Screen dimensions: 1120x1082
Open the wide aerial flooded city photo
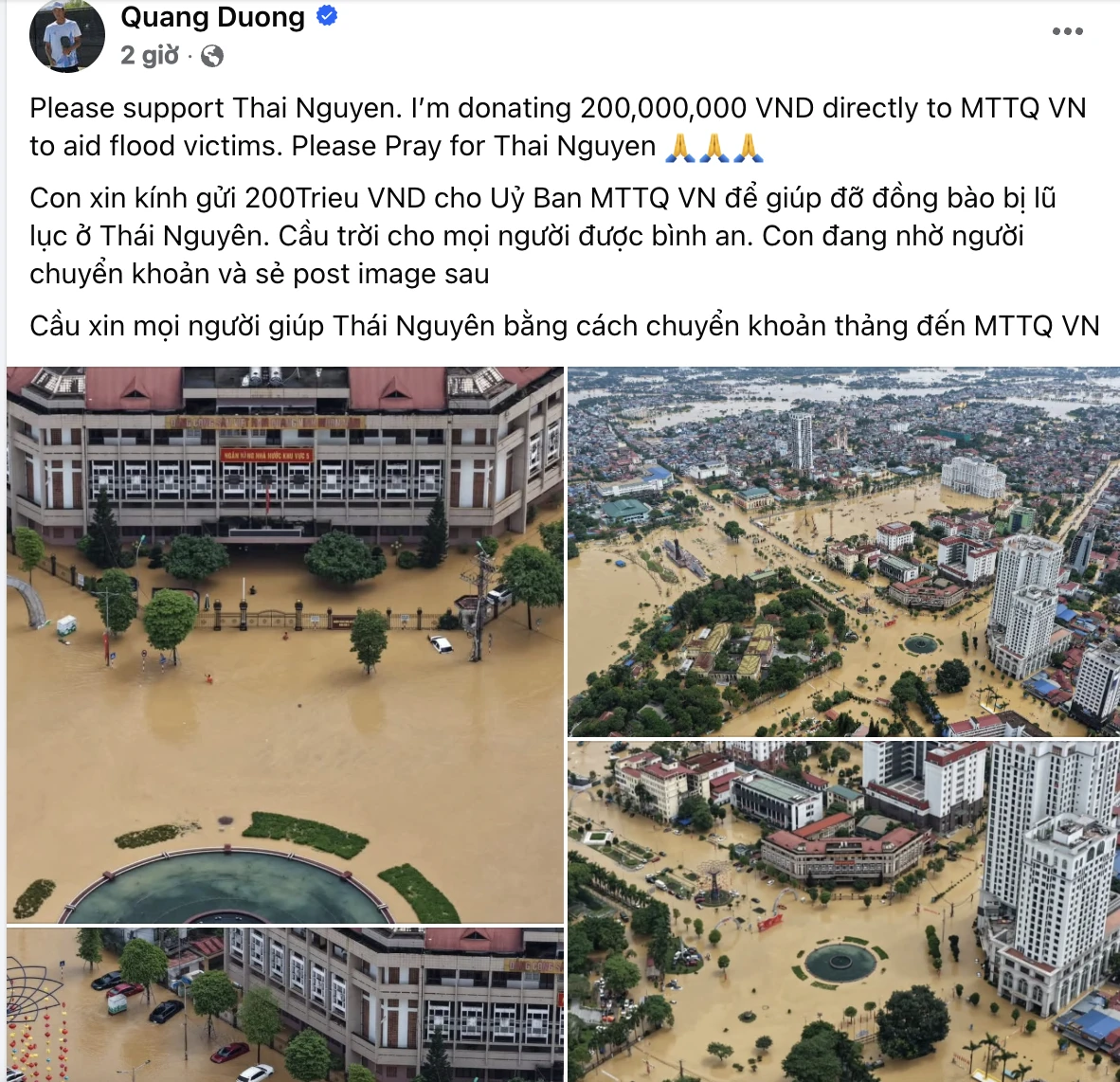point(843,551)
